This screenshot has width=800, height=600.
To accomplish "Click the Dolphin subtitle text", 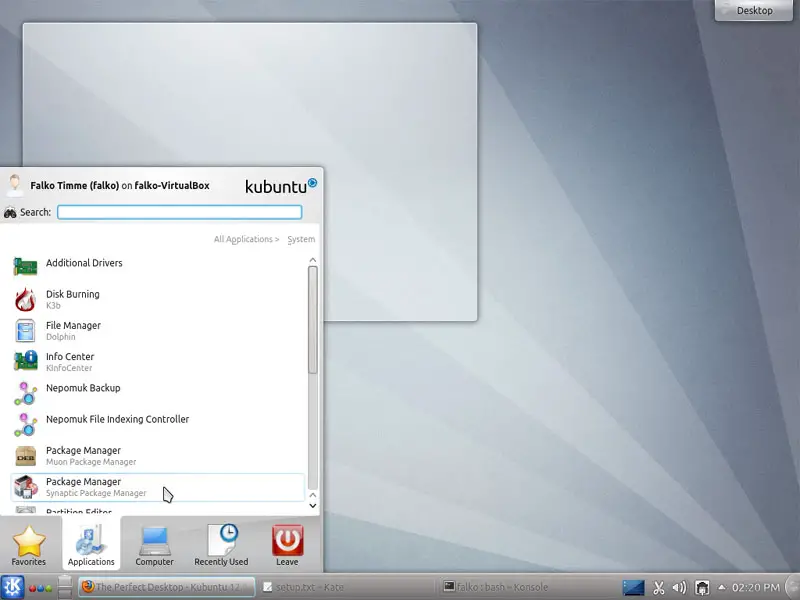I will click(x=60, y=337).
